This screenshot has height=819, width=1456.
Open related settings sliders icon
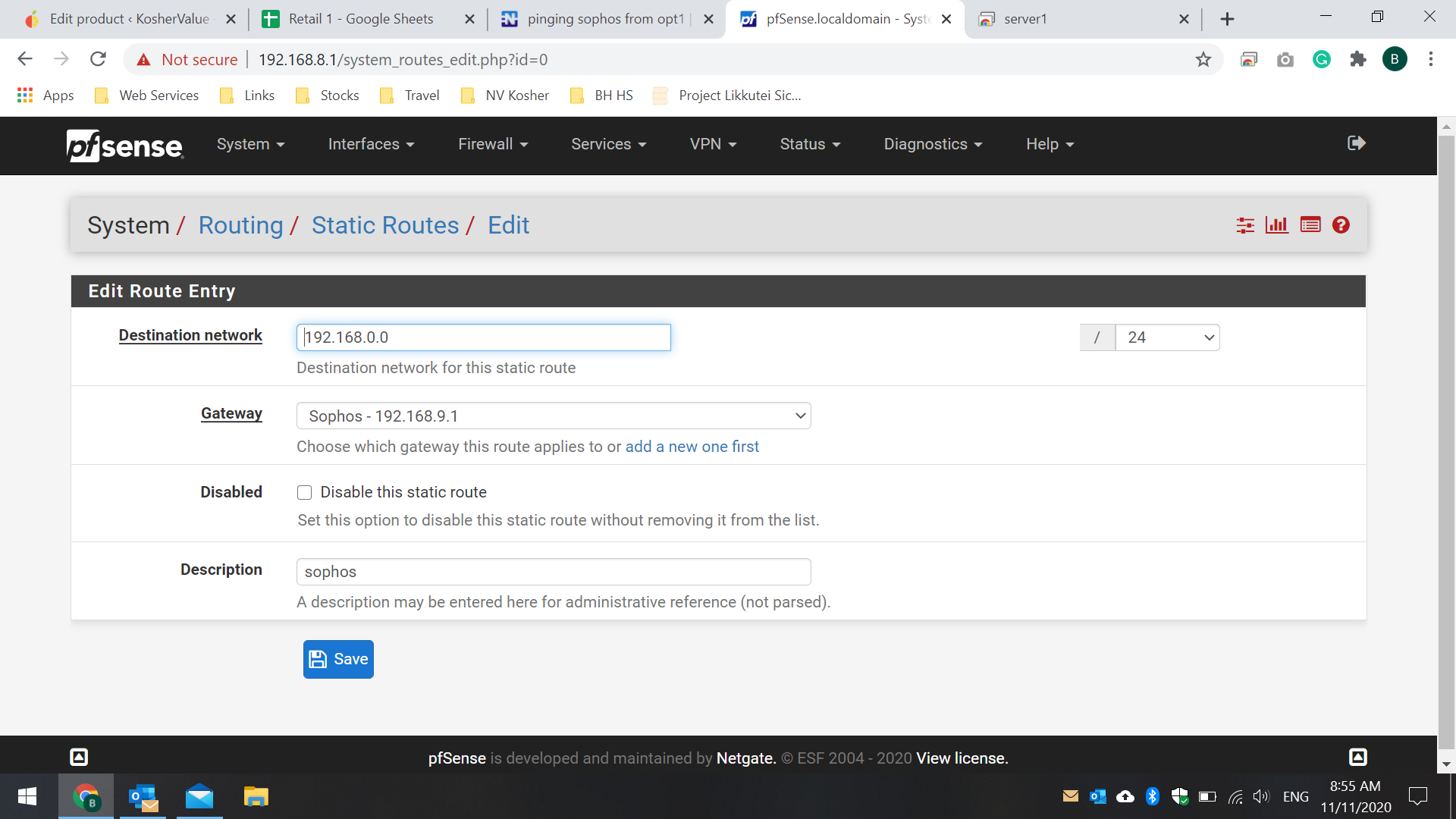click(1245, 225)
